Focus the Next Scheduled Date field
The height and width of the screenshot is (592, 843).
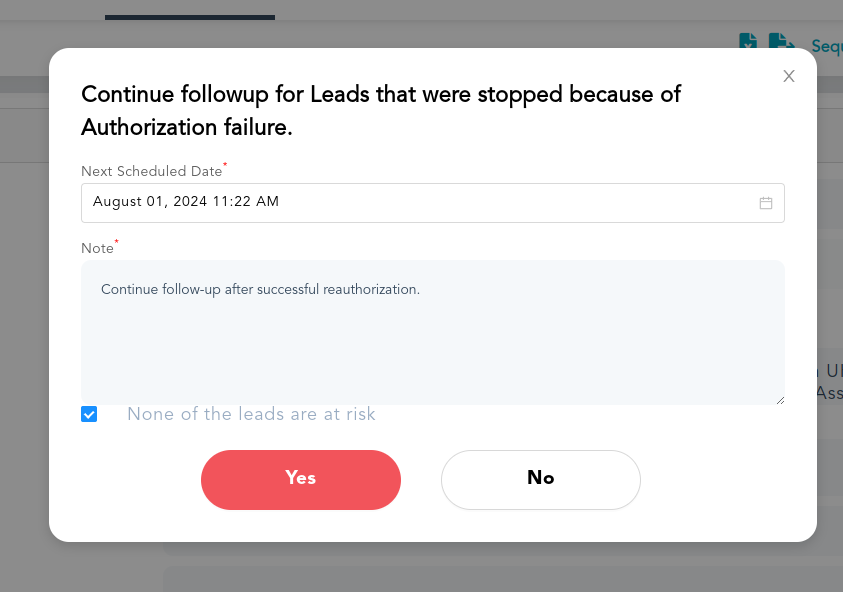pyautogui.click(x=420, y=203)
